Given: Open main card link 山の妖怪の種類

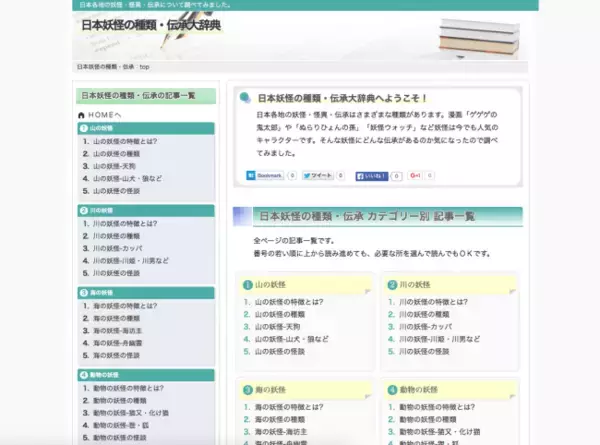Looking at the screenshot, I should tap(280, 314).
